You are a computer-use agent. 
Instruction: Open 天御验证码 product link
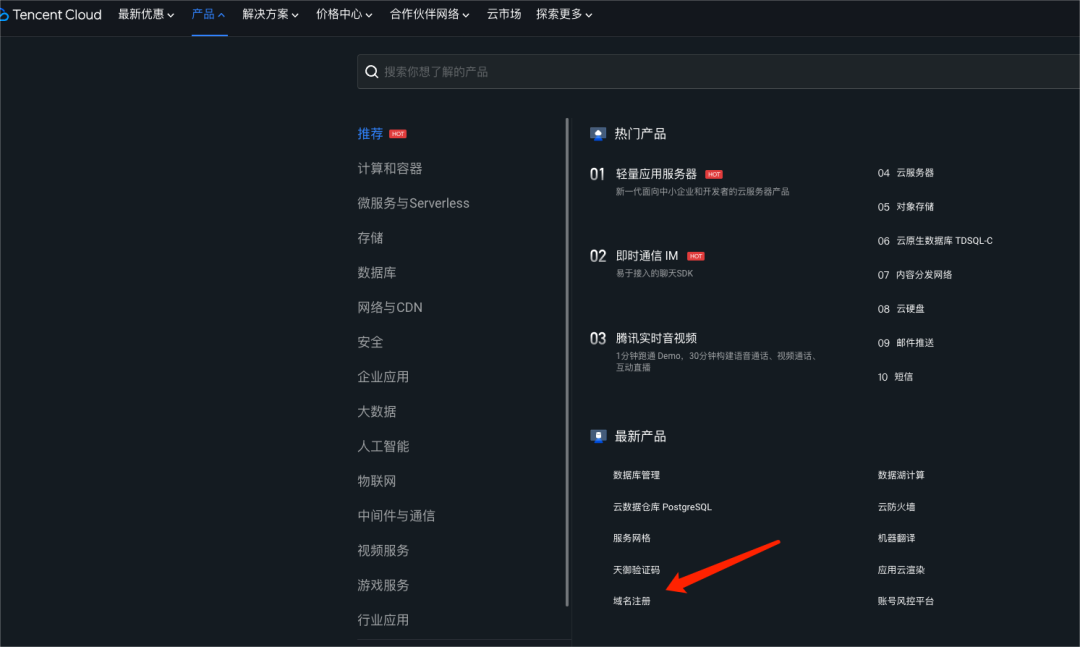point(636,570)
